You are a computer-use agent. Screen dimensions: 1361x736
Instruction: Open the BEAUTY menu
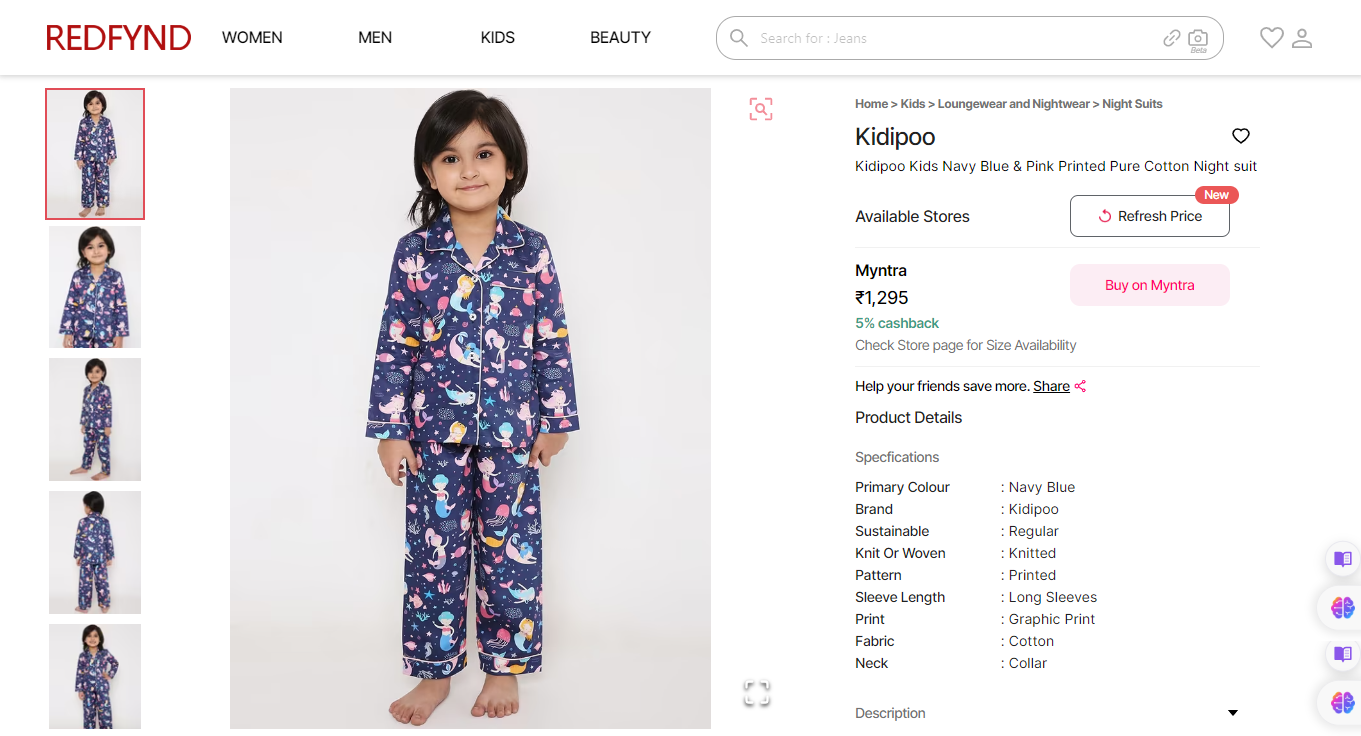click(x=620, y=38)
